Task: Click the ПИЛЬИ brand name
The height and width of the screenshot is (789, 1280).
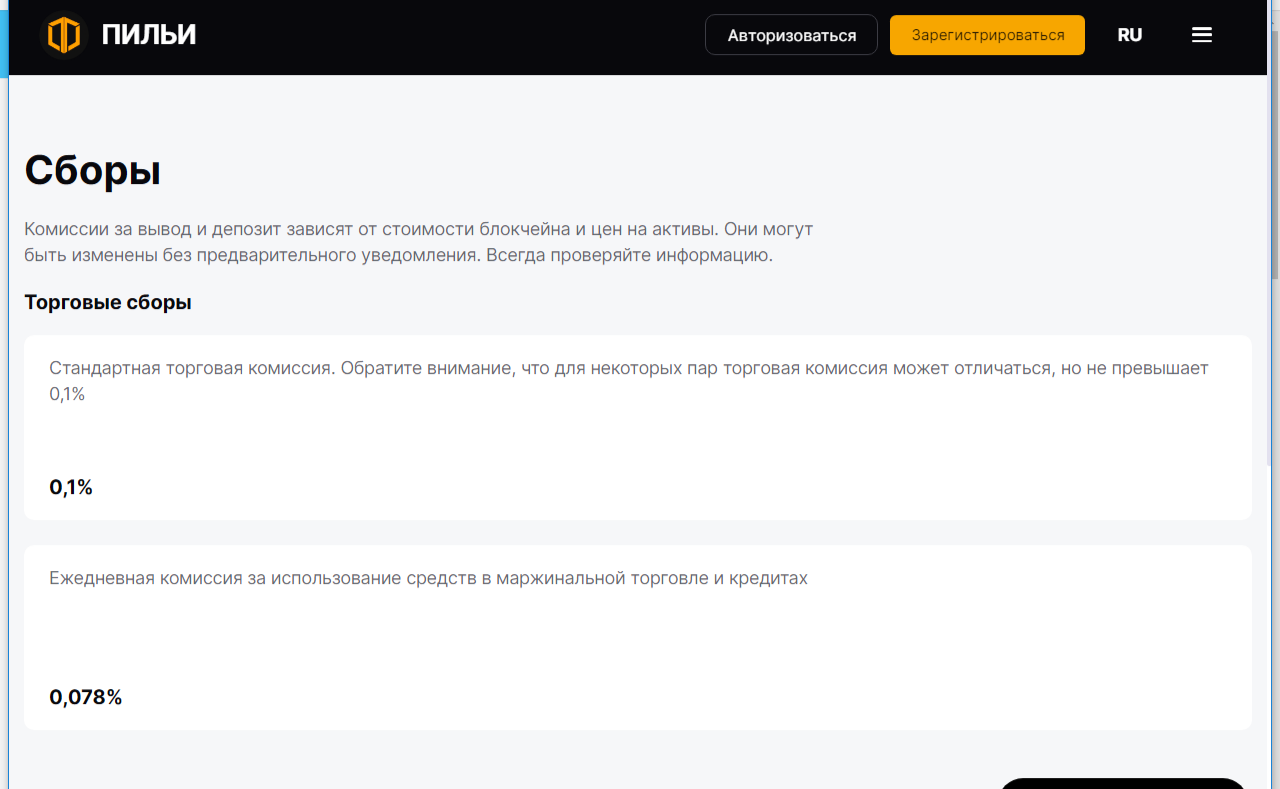Action: [x=149, y=35]
